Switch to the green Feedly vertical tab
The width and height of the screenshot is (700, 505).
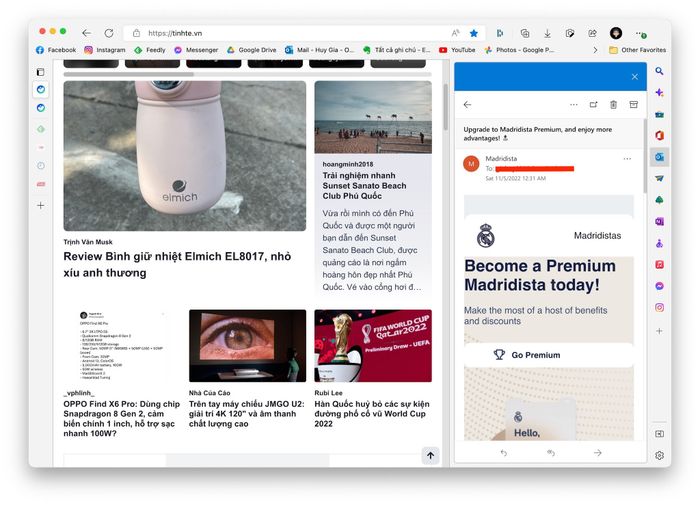pos(41,129)
